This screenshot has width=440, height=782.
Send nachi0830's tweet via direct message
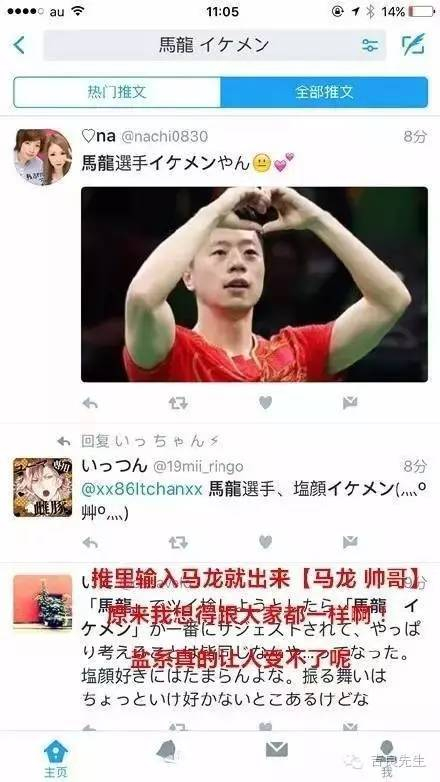tap(350, 403)
